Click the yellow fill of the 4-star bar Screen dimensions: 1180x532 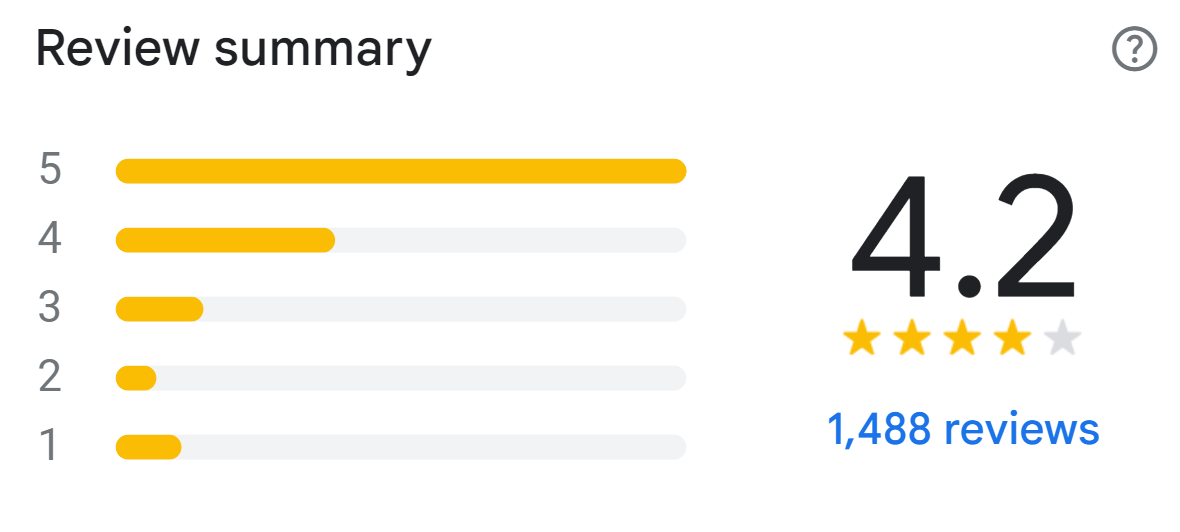[x=225, y=240]
